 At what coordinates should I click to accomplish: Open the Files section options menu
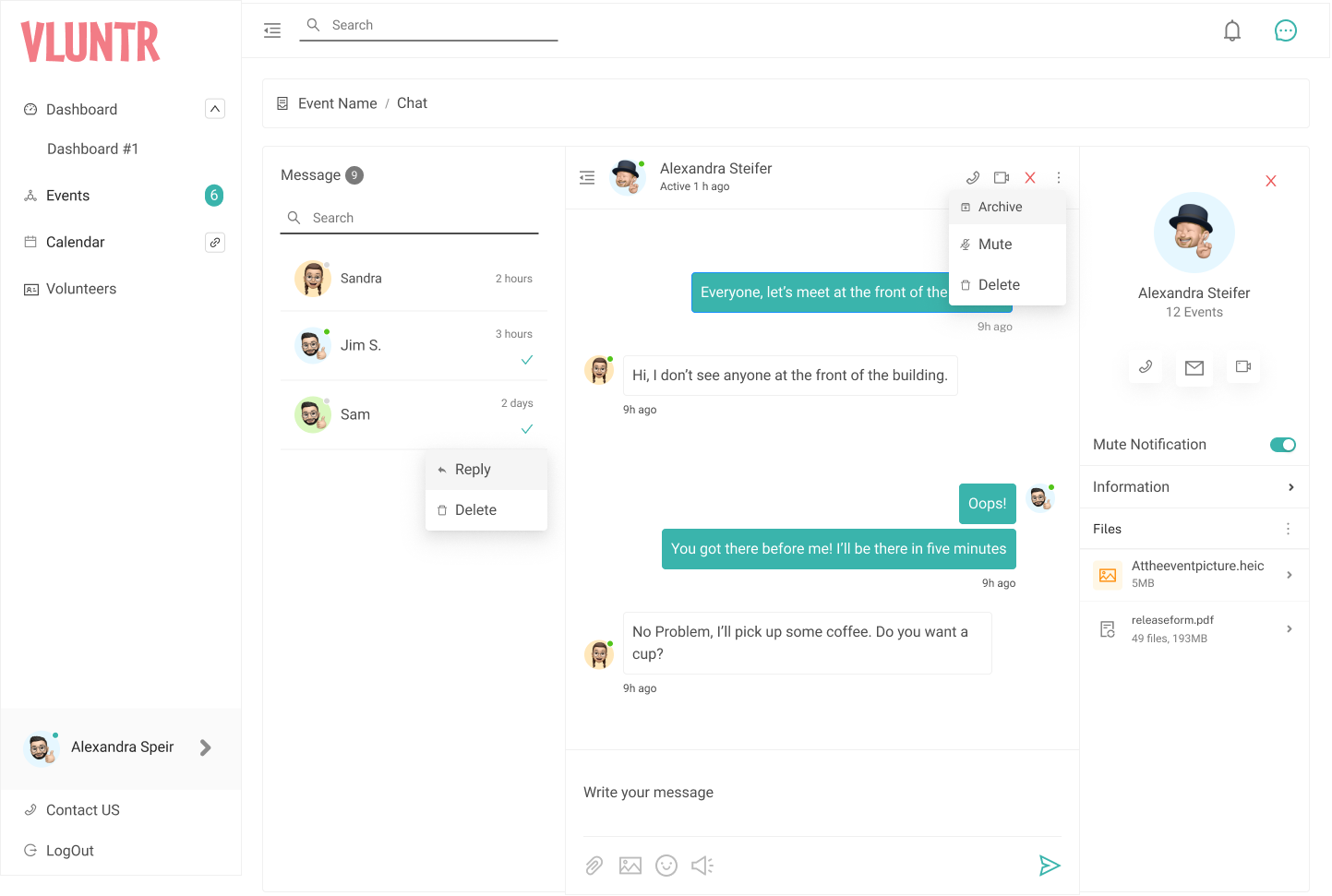pyautogui.click(x=1289, y=529)
